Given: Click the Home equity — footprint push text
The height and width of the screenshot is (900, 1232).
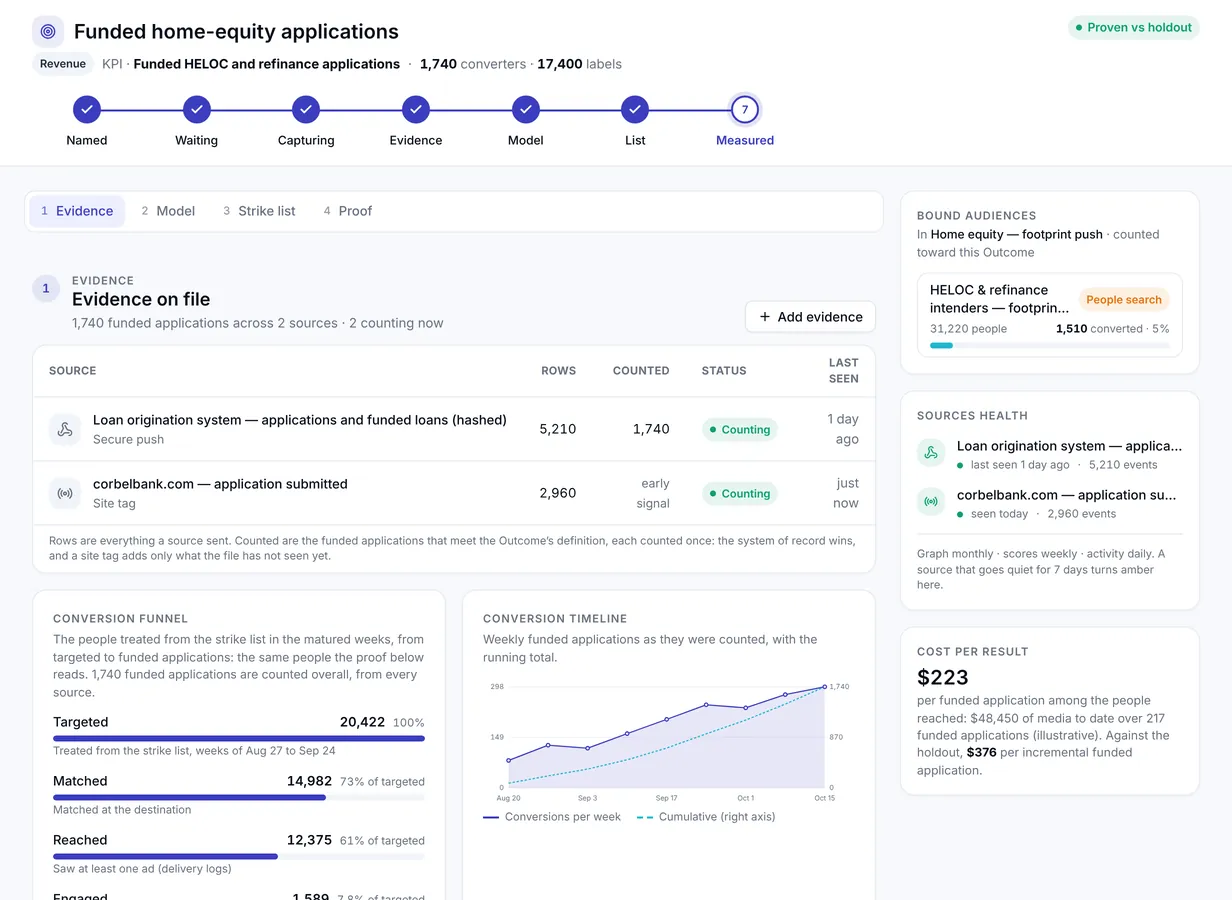Looking at the screenshot, I should (x=1017, y=235).
